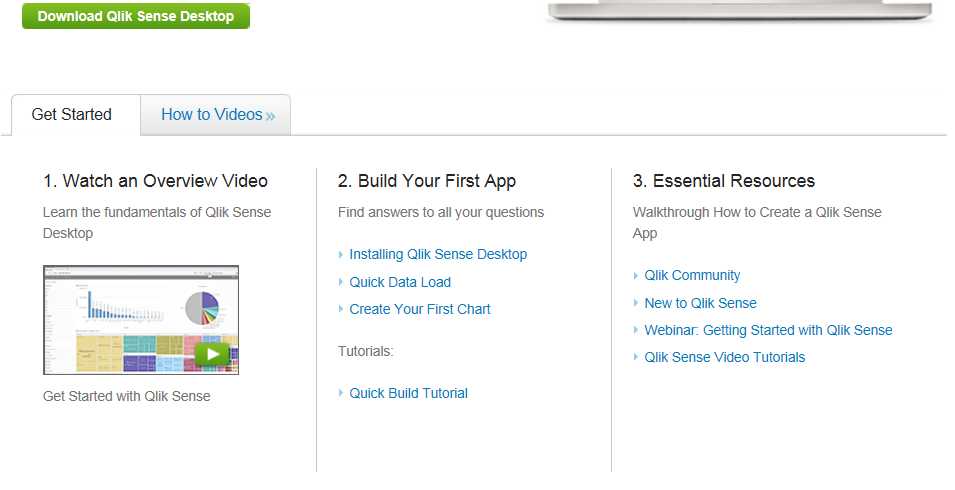The width and height of the screenshot is (955, 490).
Task: Click the arrow bullet beside Qlik Community
Action: click(636, 276)
